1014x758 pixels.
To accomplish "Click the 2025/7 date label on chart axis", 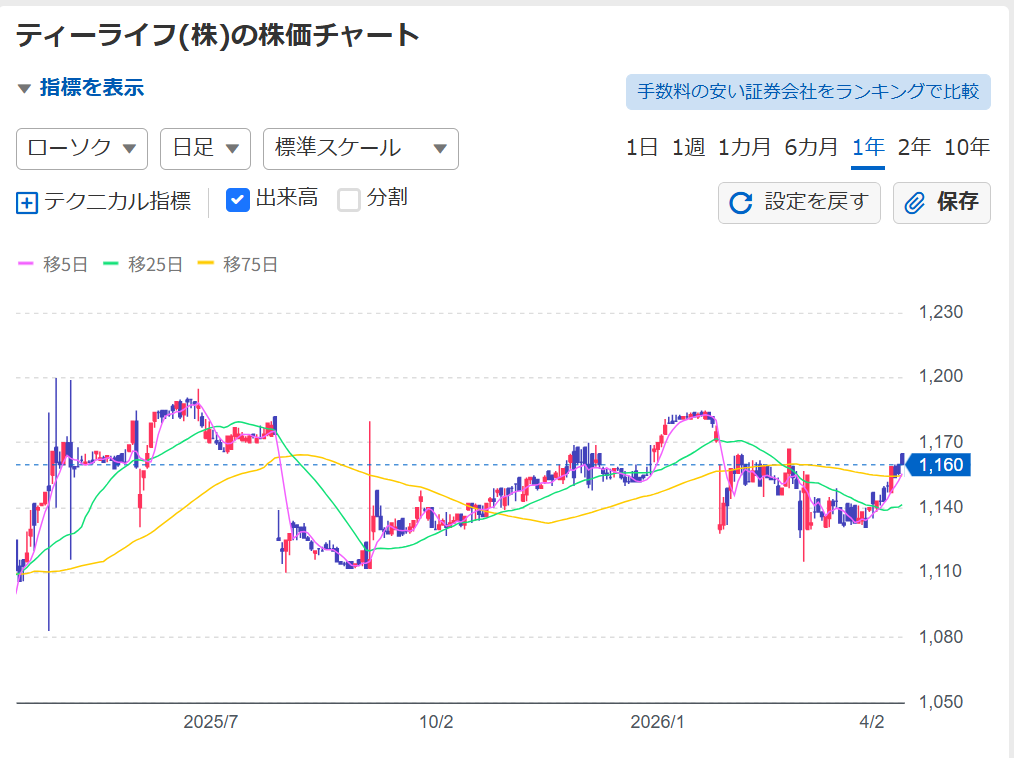I will point(210,722).
